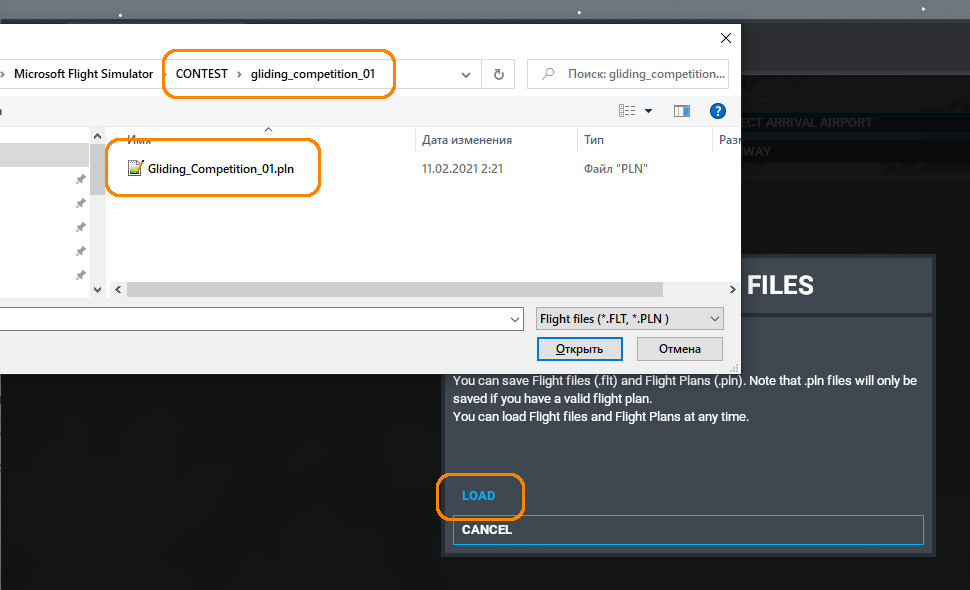The height and width of the screenshot is (590, 970).
Task: Expand the view options dropdown arrow
Action: tap(649, 111)
